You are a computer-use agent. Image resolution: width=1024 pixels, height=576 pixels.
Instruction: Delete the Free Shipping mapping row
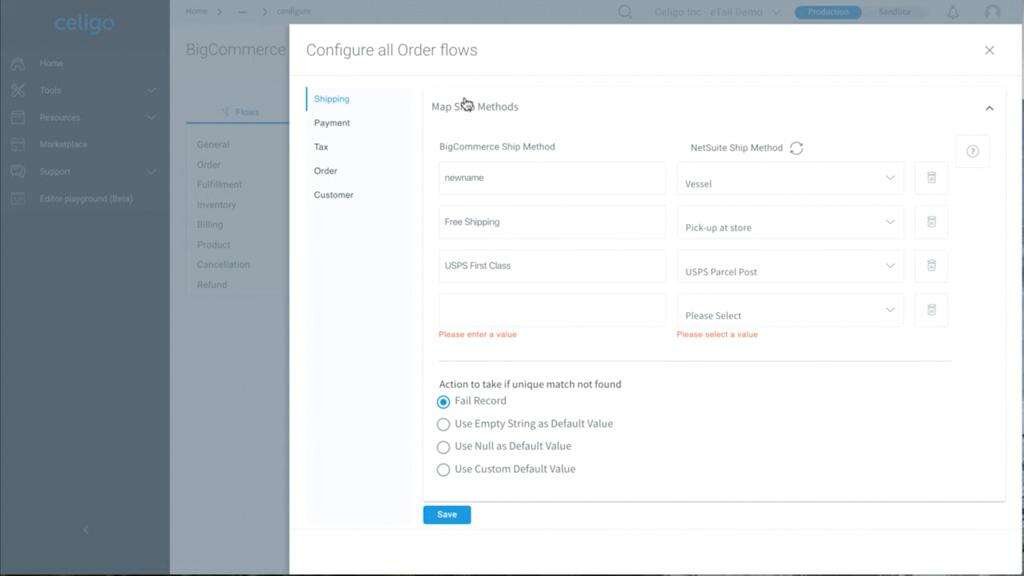pyautogui.click(x=931, y=222)
